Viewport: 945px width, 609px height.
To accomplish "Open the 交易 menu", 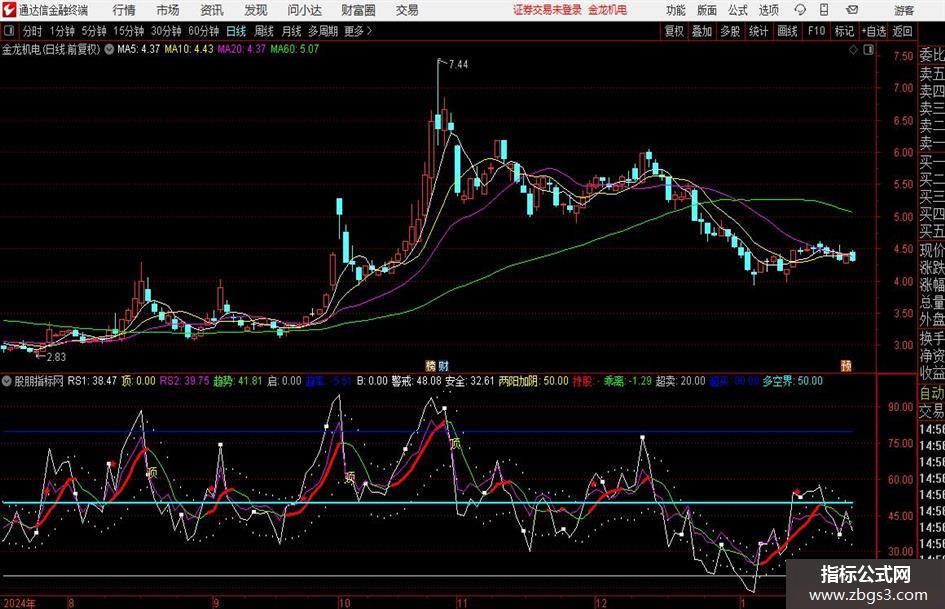I will pyautogui.click(x=407, y=10).
